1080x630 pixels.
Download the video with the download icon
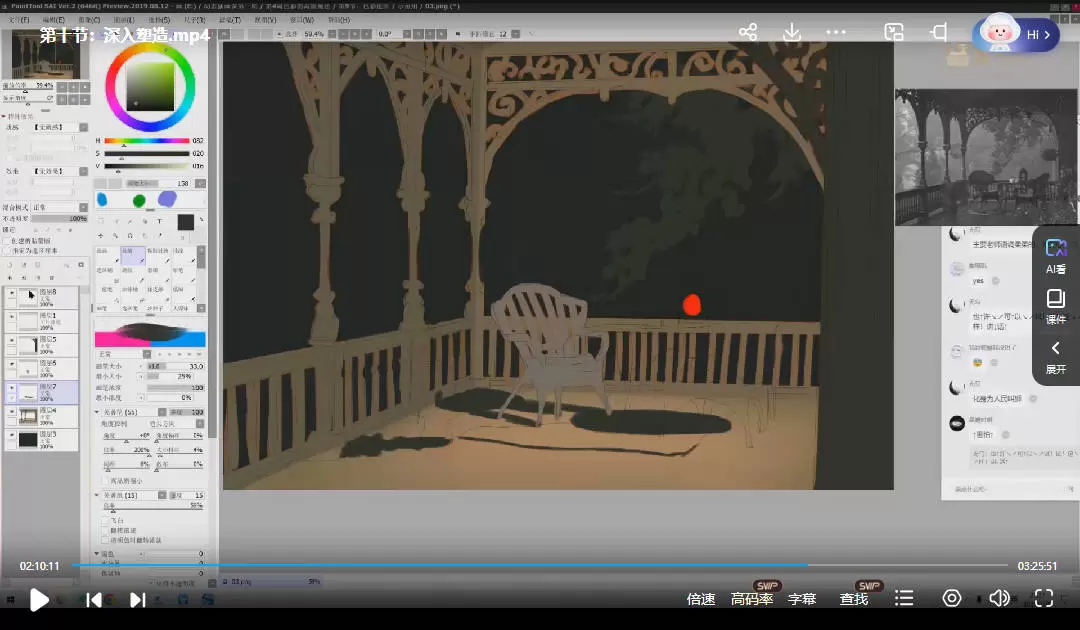click(792, 32)
